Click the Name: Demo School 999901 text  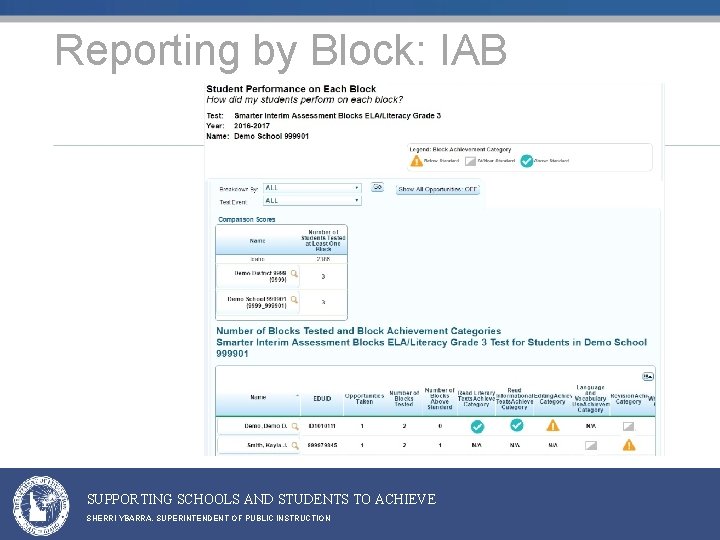[258, 136]
